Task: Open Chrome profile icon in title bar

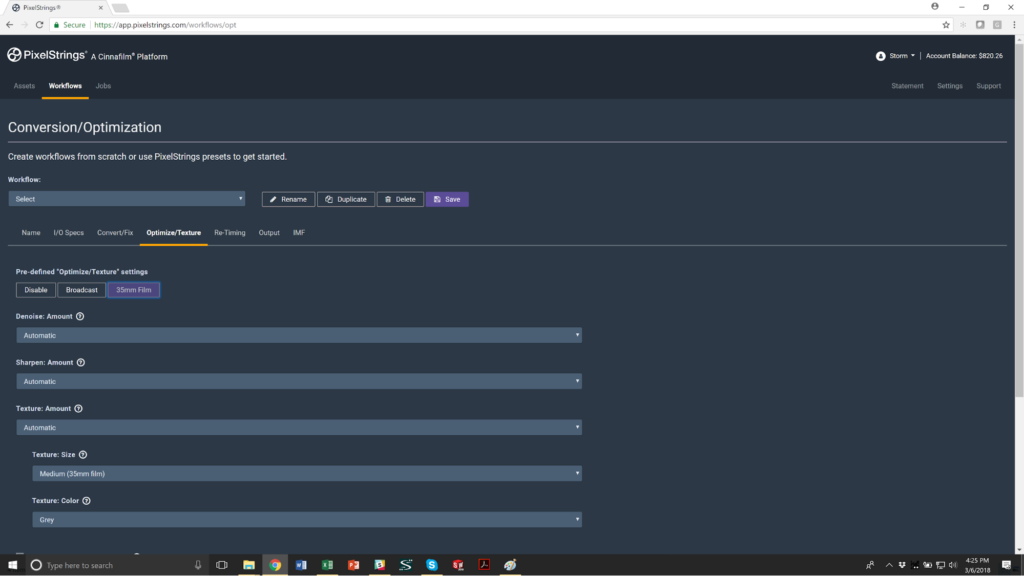Action: [x=935, y=7]
